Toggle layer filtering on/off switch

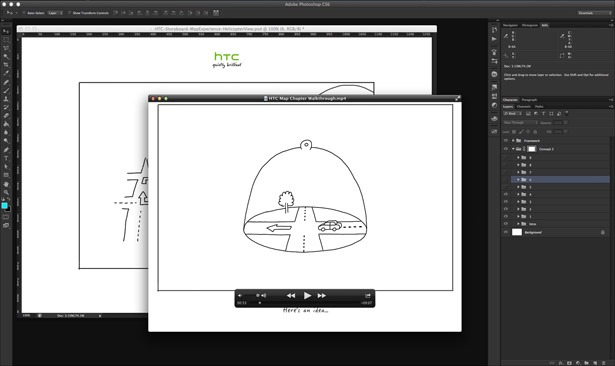pyautogui.click(x=566, y=113)
